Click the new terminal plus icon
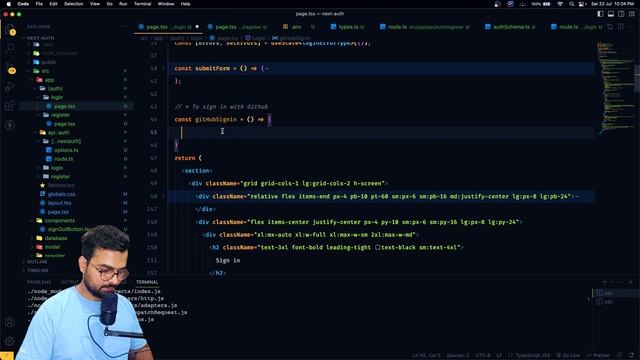Screen dimensions: 640x360 point(604,282)
